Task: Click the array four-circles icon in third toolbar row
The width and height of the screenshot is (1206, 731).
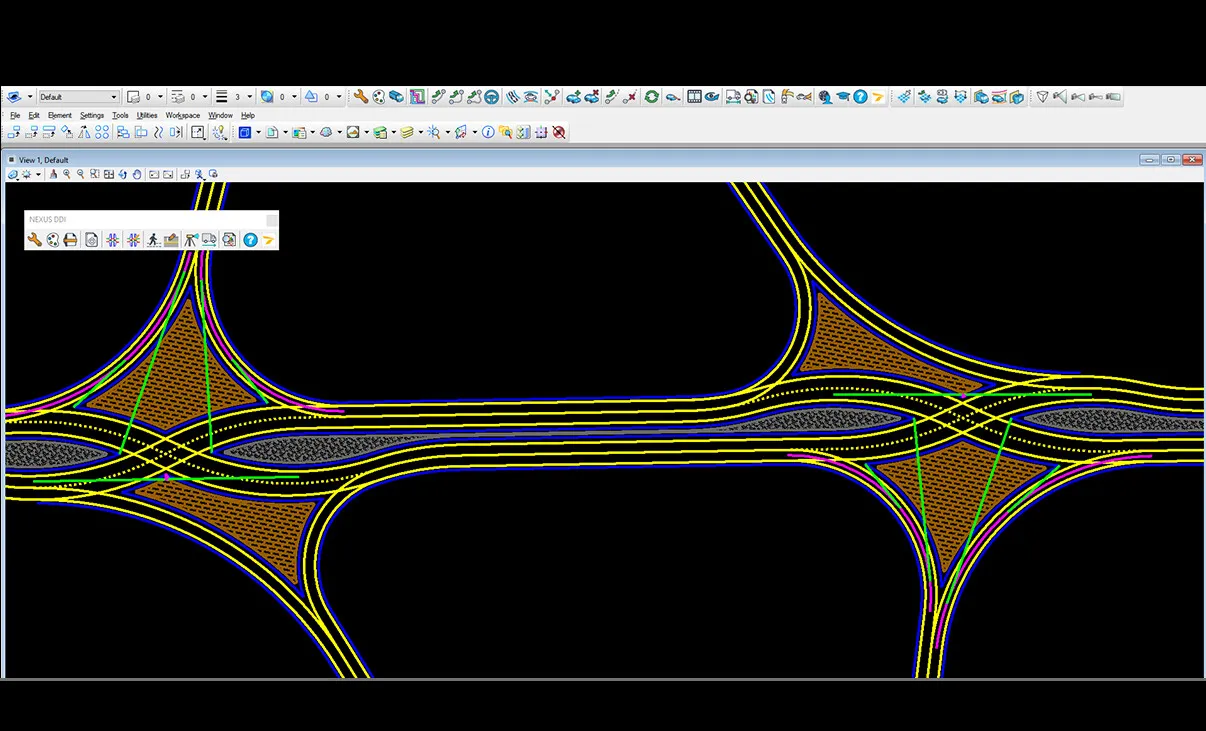Action: click(x=102, y=132)
